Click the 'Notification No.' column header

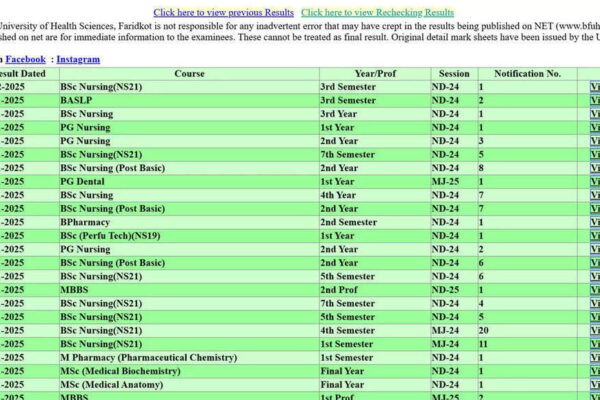click(x=527, y=73)
